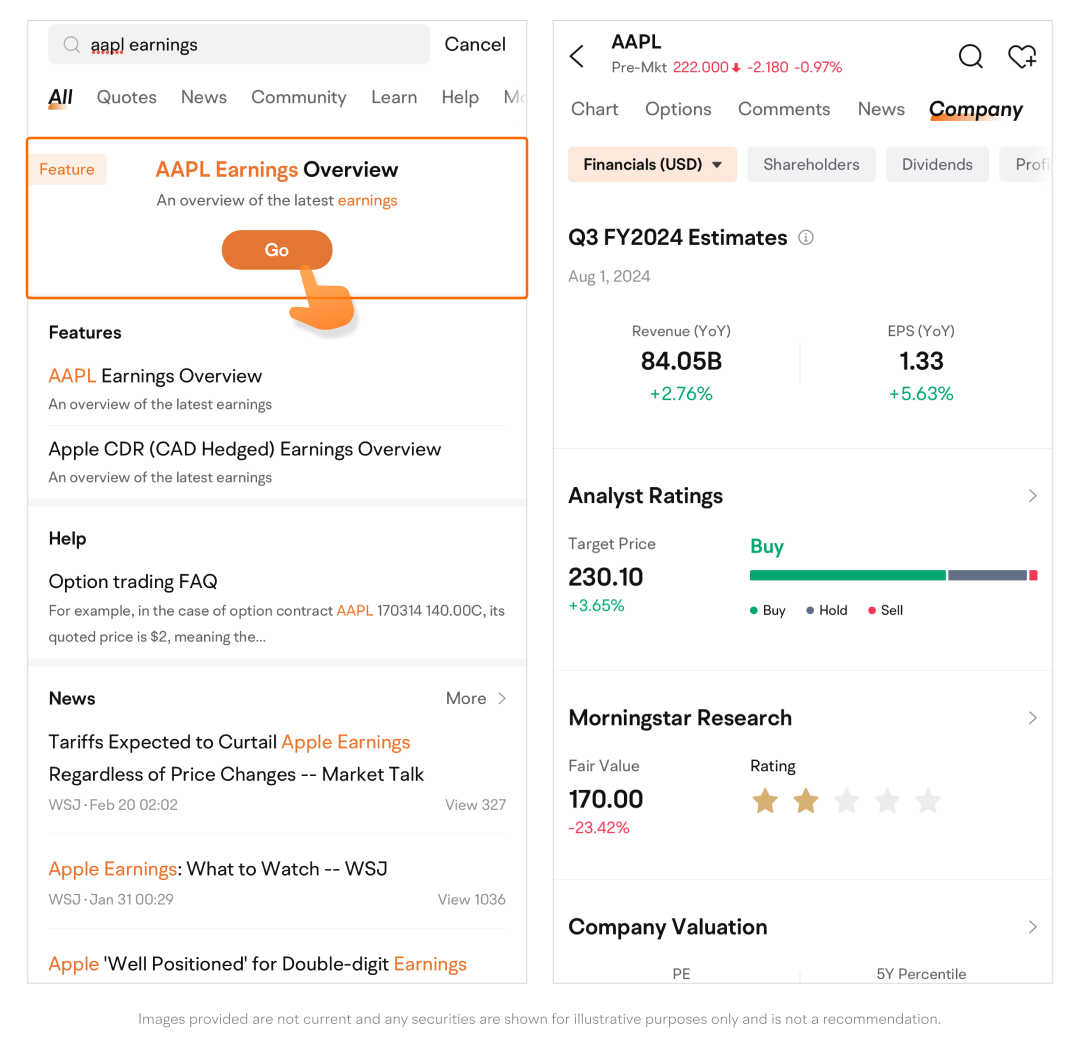Select the Shareholders filter chip

pyautogui.click(x=811, y=165)
